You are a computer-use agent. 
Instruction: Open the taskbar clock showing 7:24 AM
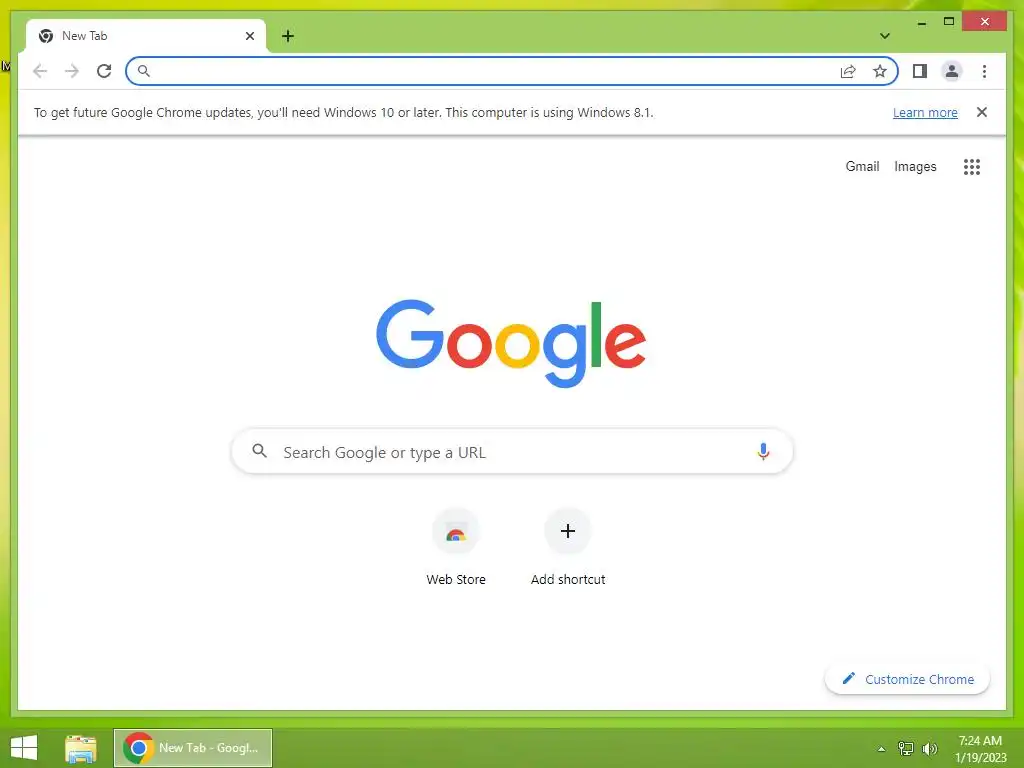[x=980, y=749]
